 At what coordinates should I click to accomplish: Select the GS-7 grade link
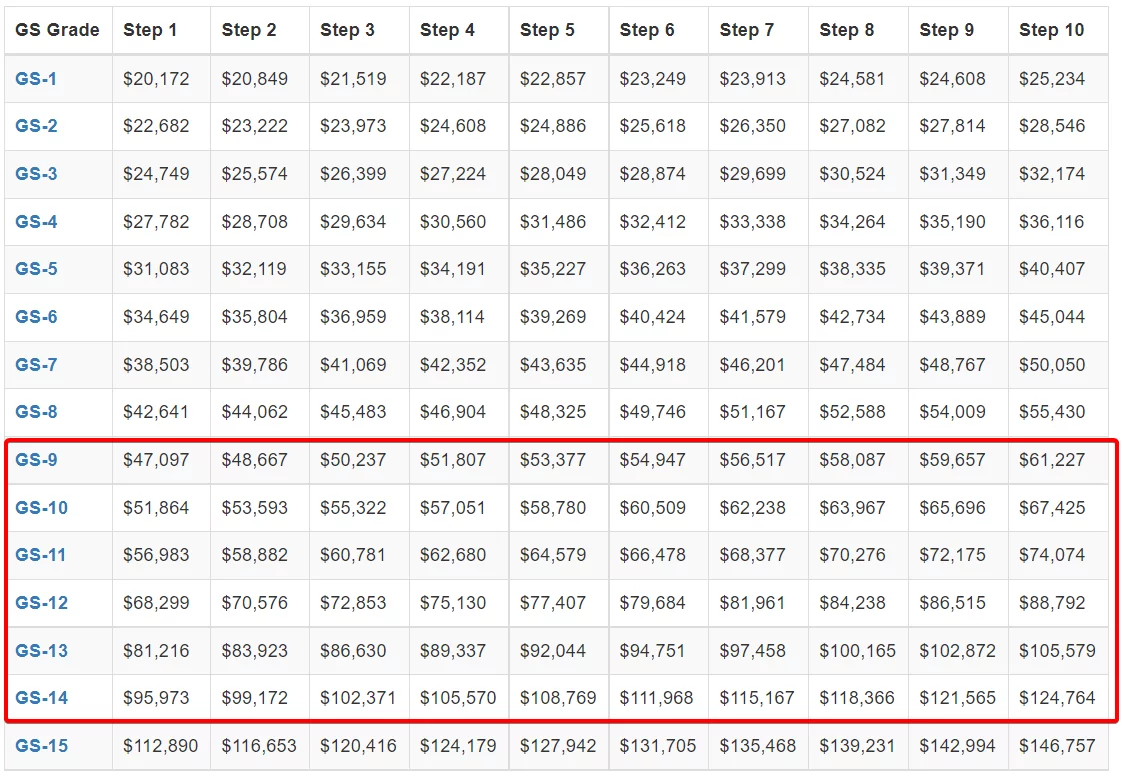coord(36,365)
